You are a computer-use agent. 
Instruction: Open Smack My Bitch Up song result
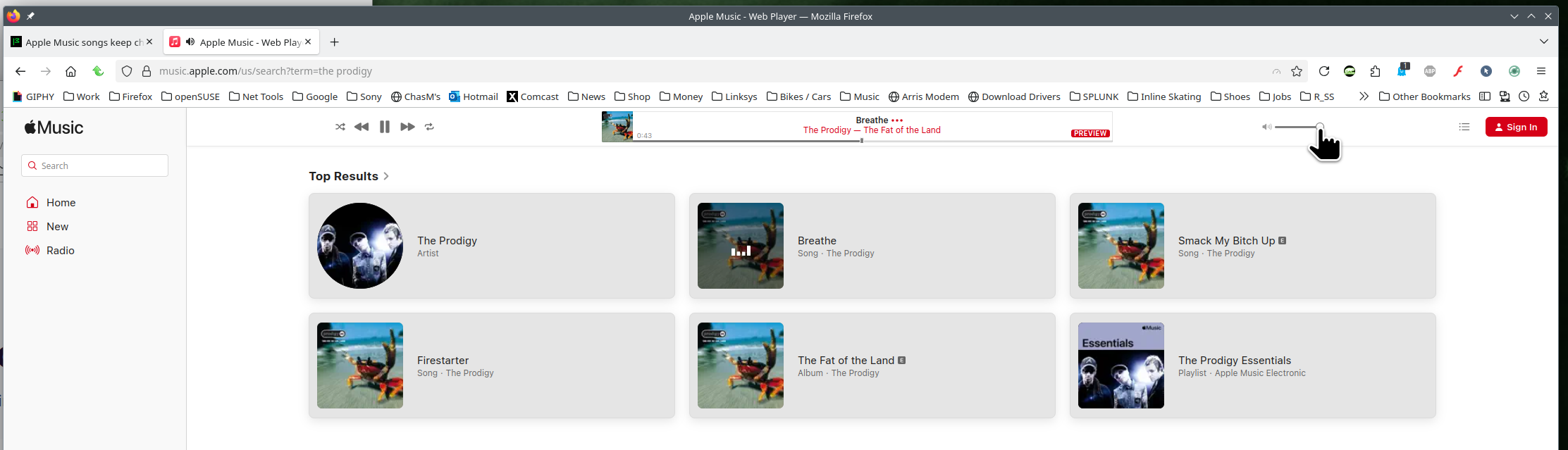1253,246
